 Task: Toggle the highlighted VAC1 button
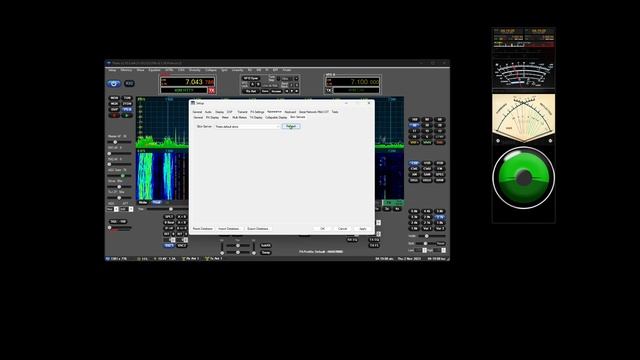pos(169,246)
